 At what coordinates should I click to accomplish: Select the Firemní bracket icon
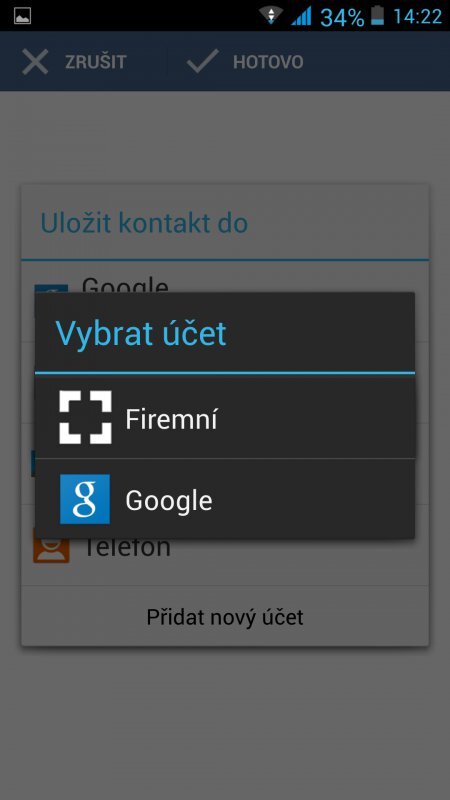pyautogui.click(x=85, y=417)
